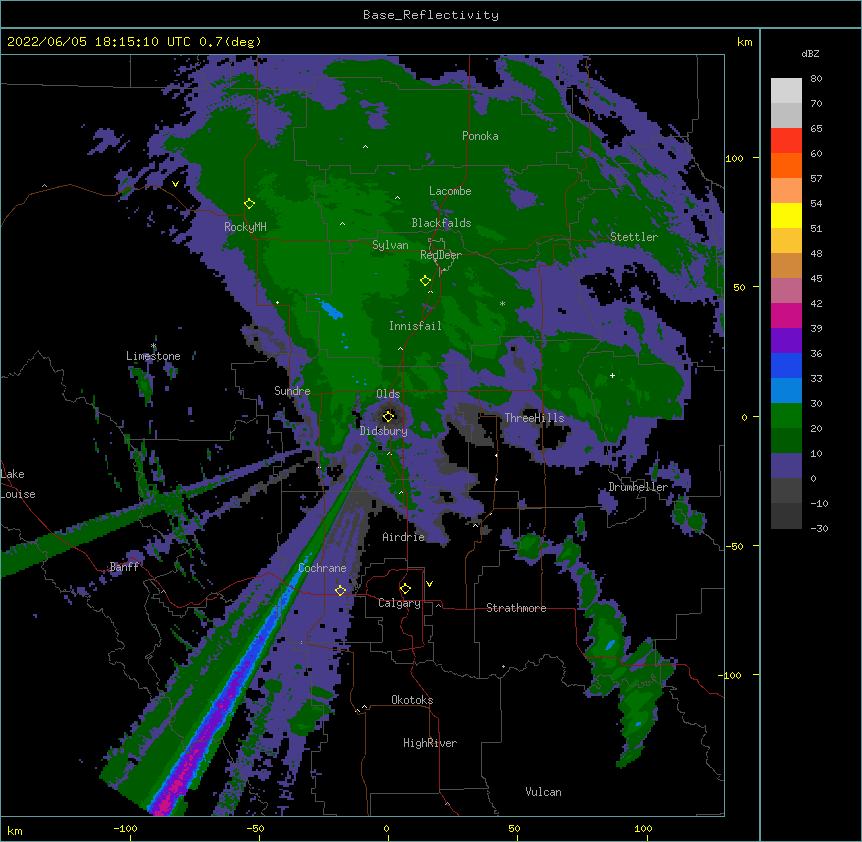Click the slate purple 0-10 dBZ swatch
This screenshot has height=842, width=862.
click(786, 466)
